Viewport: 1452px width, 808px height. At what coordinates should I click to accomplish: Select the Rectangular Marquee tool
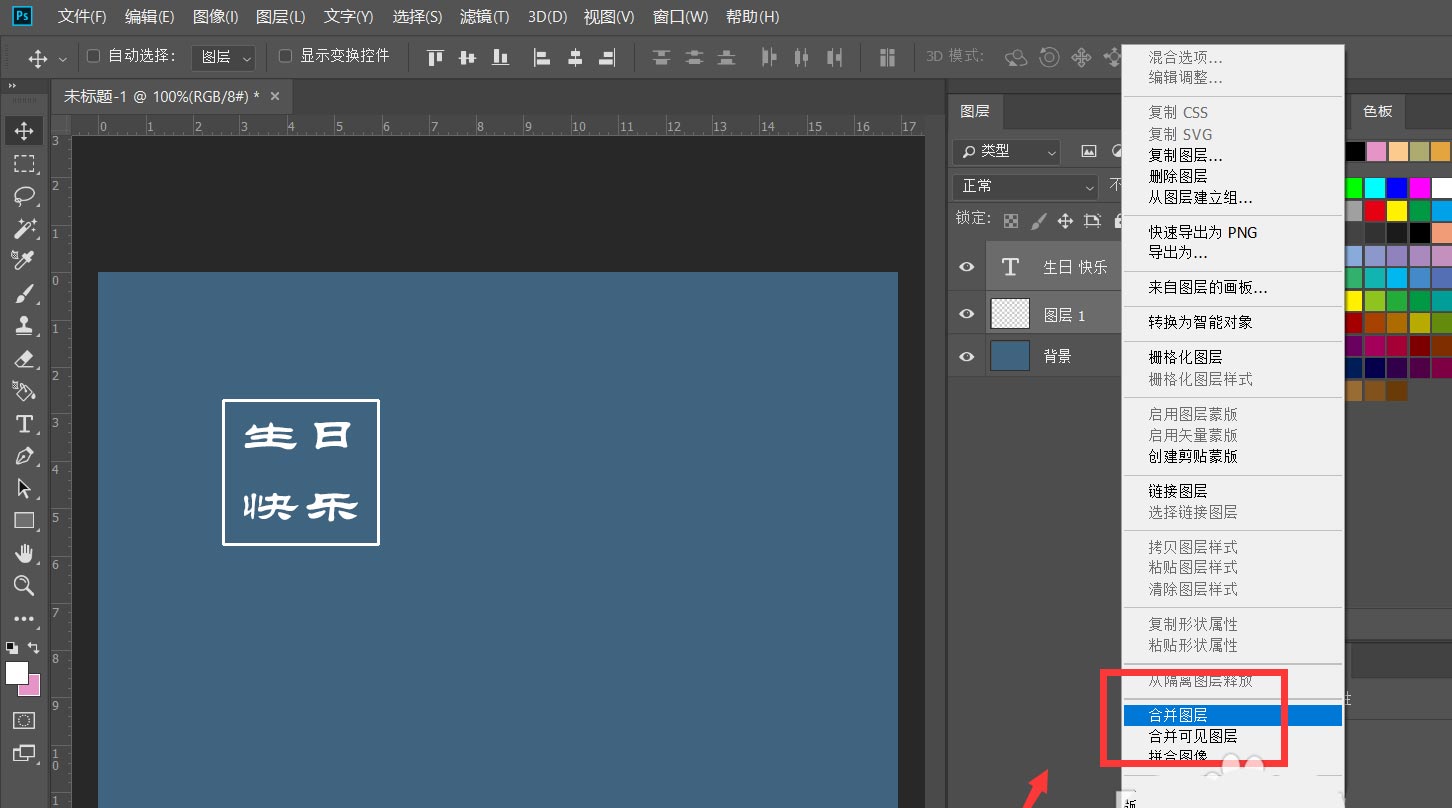click(x=24, y=163)
